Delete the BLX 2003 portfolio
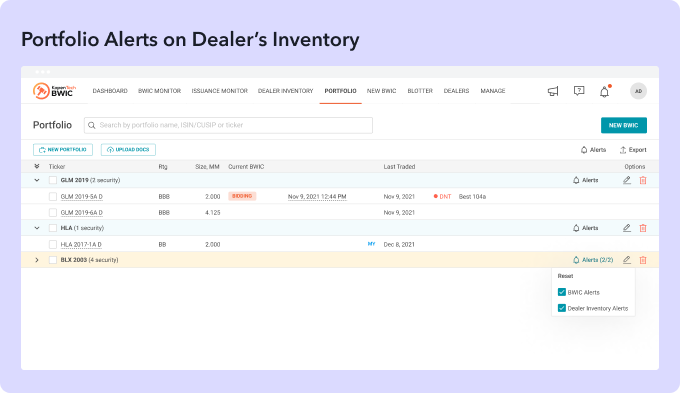This screenshot has height=393, width=680. coord(643,260)
